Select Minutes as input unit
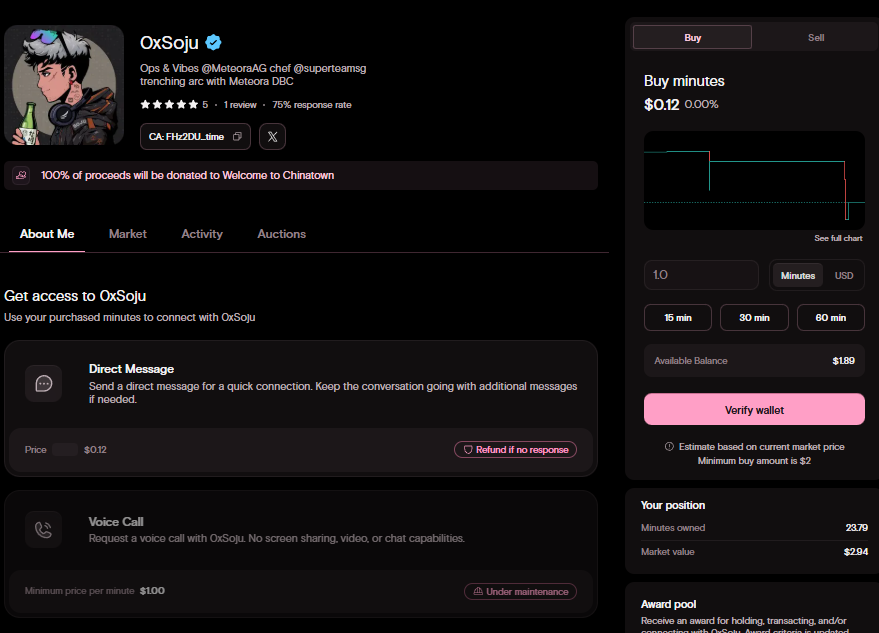The height and width of the screenshot is (633, 879). pyautogui.click(x=798, y=276)
